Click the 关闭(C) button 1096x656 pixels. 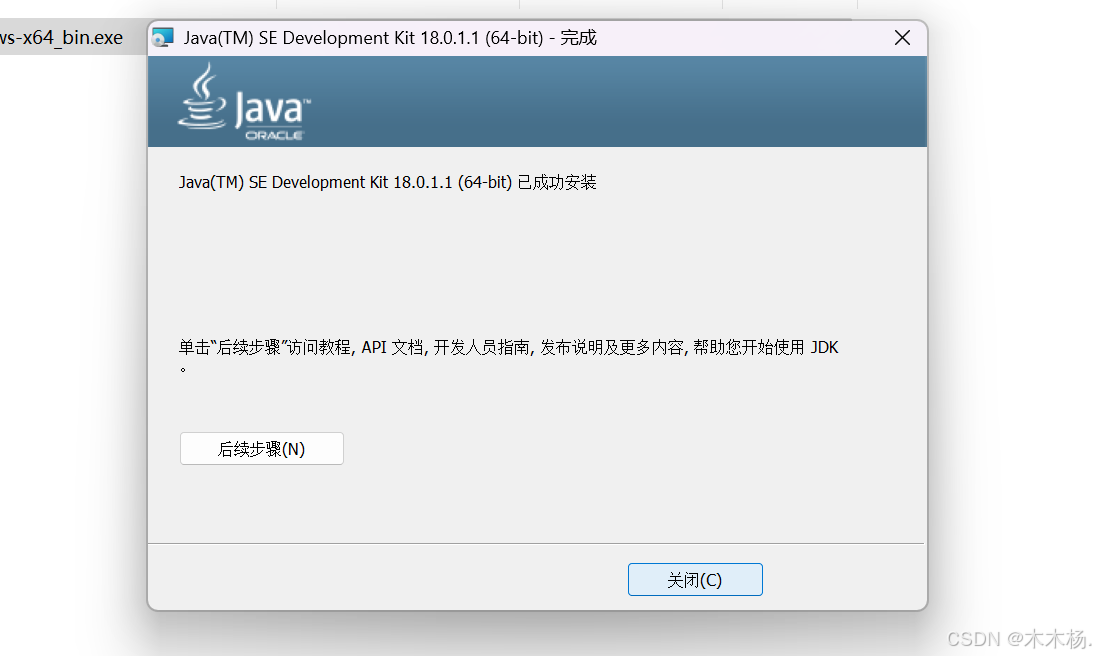pos(695,579)
